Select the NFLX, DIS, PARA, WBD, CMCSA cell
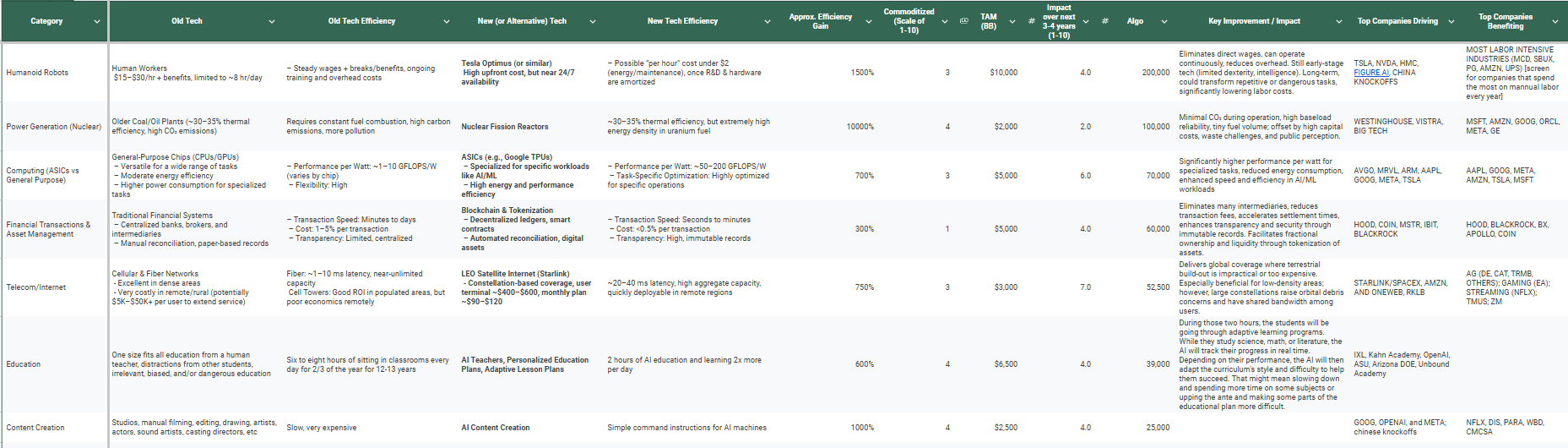Image resolution: width=1568 pixels, height=448 pixels. [x=1514, y=428]
